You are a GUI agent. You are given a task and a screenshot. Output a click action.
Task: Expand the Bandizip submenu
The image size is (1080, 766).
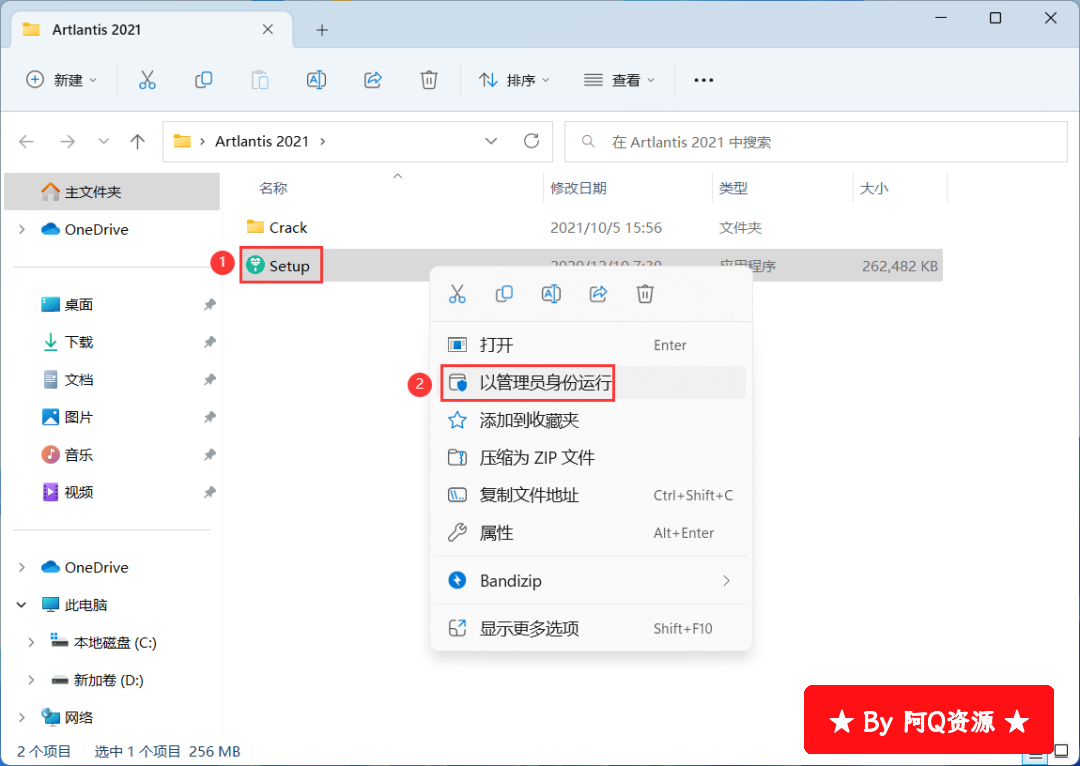pyautogui.click(x=726, y=581)
